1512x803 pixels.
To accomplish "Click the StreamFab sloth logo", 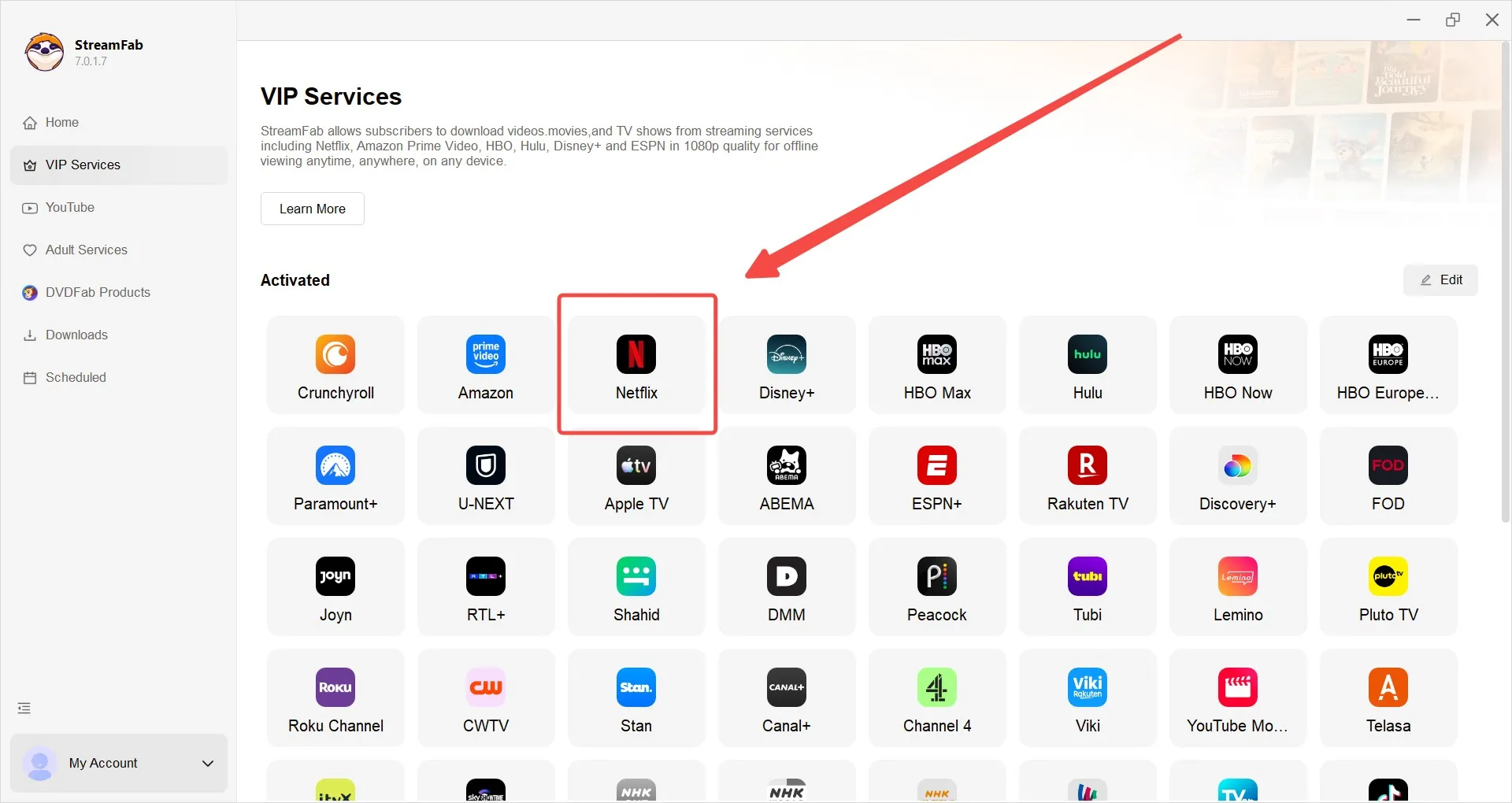I will [44, 52].
